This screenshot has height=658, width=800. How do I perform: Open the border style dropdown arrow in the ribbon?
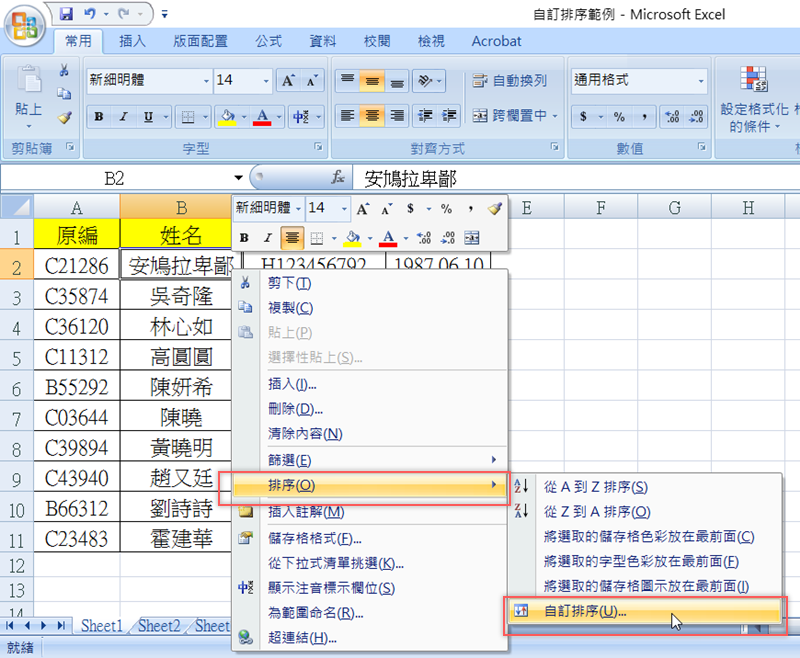205,117
